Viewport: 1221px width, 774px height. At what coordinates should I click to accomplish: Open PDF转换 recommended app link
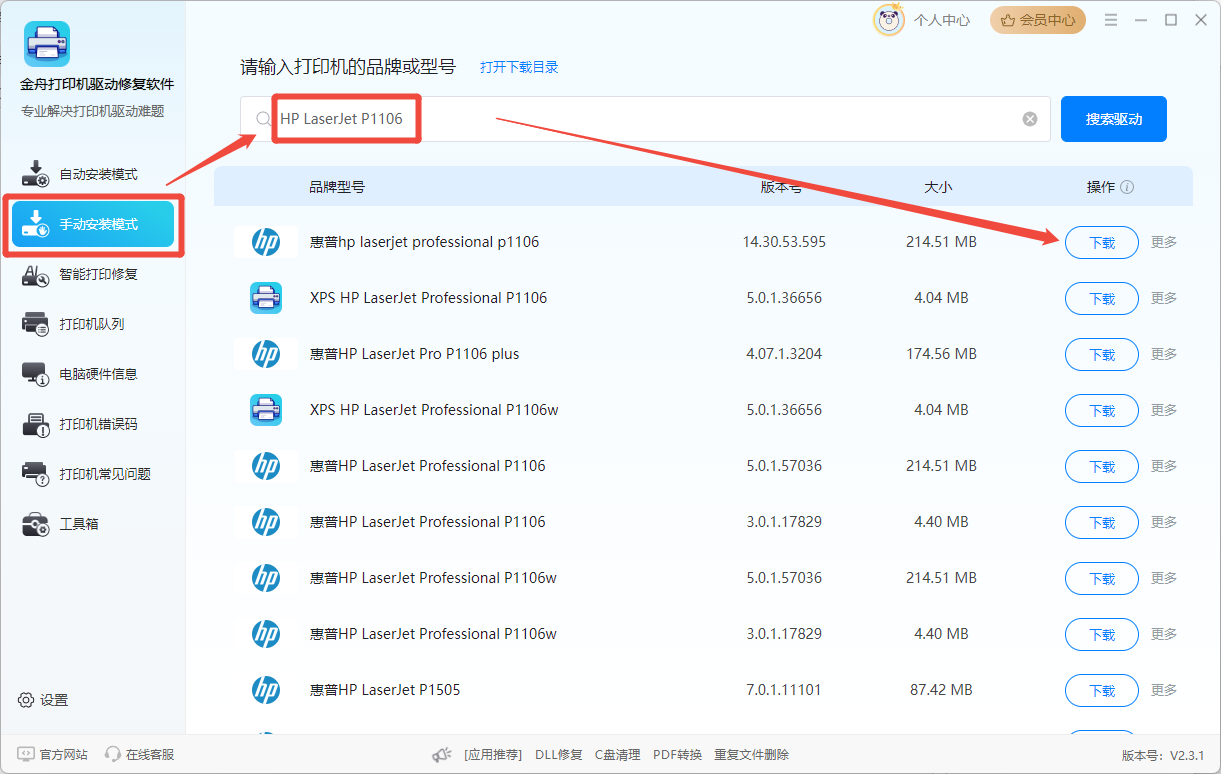pyautogui.click(x=677, y=755)
